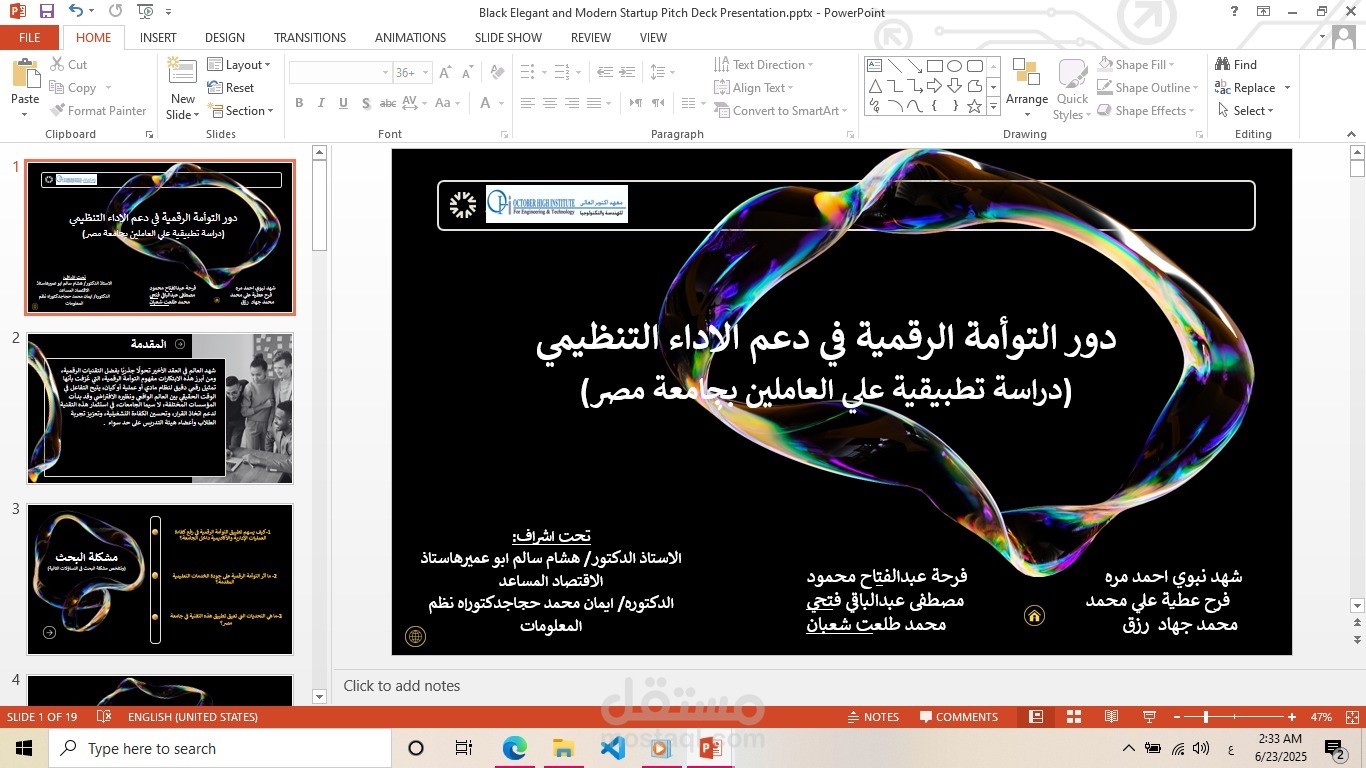
Task: Open the font name combo box
Action: tap(340, 72)
